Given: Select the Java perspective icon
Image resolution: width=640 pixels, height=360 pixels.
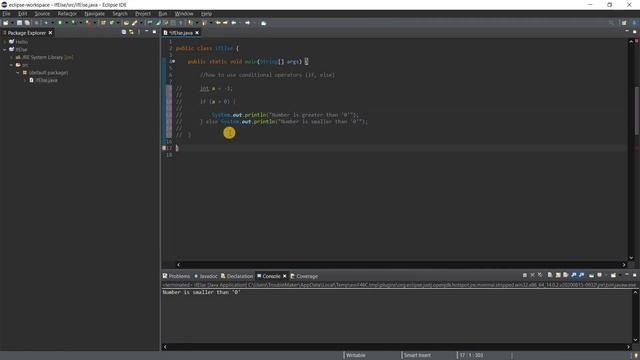Looking at the screenshot, I should [634, 23].
